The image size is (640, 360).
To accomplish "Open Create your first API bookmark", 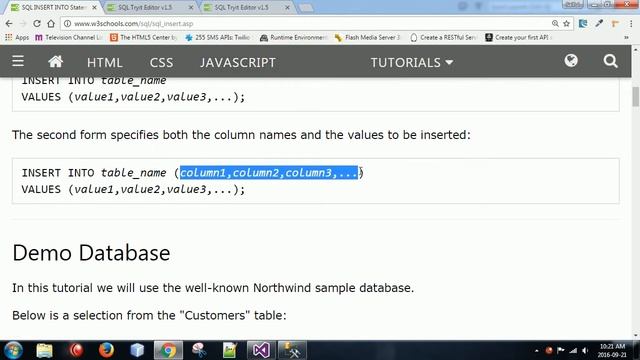I will pyautogui.click(x=518, y=38).
